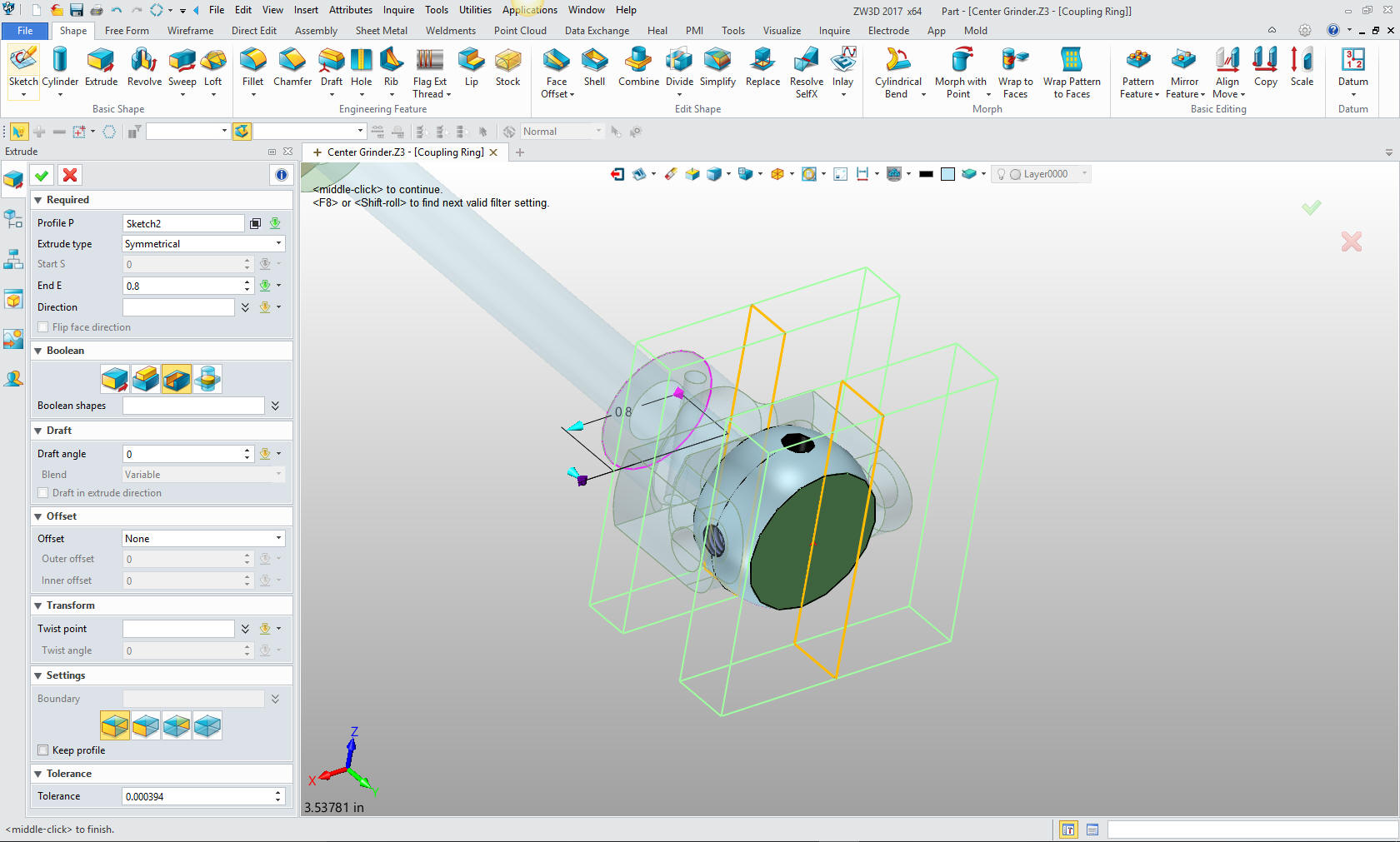Image resolution: width=1400 pixels, height=842 pixels.
Task: Click the File button
Action: (25, 31)
